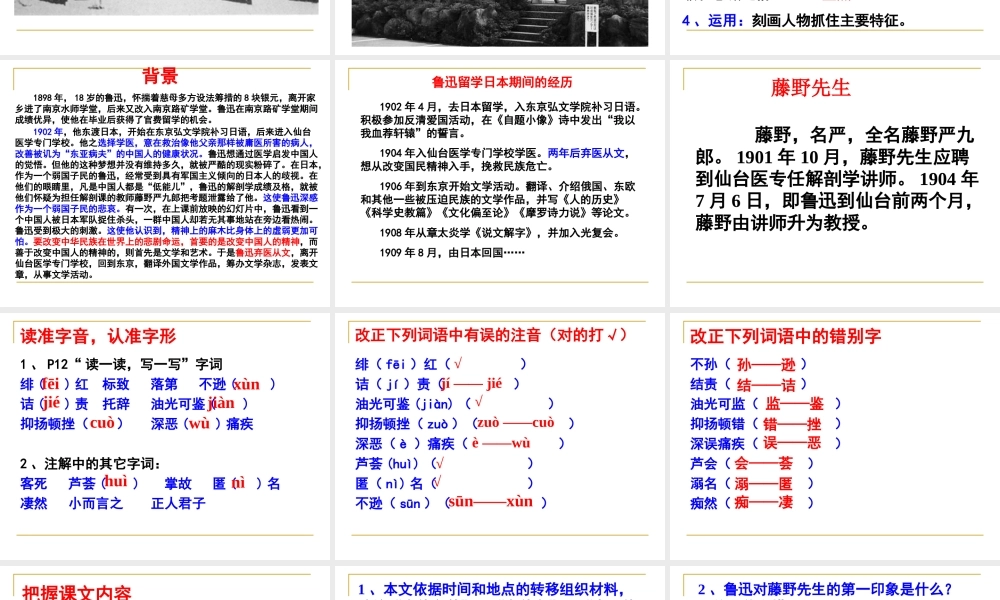Click the 1898年 opening line of 背景 paragraph

click(x=174, y=98)
